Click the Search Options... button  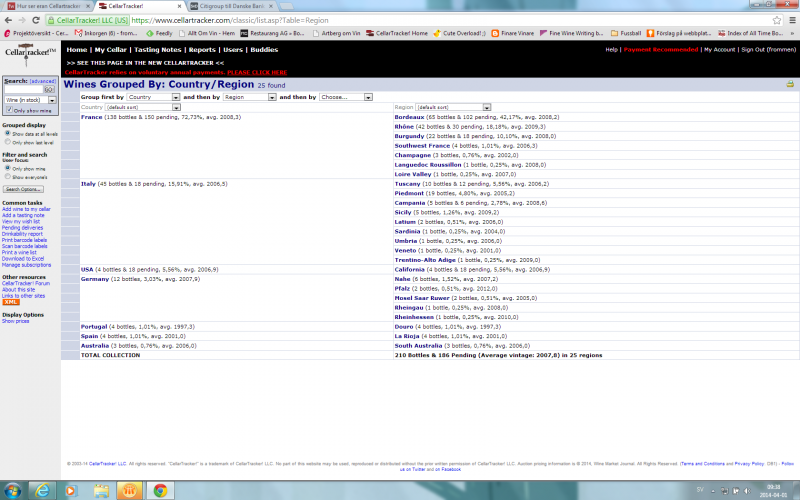pyautogui.click(x=23, y=189)
